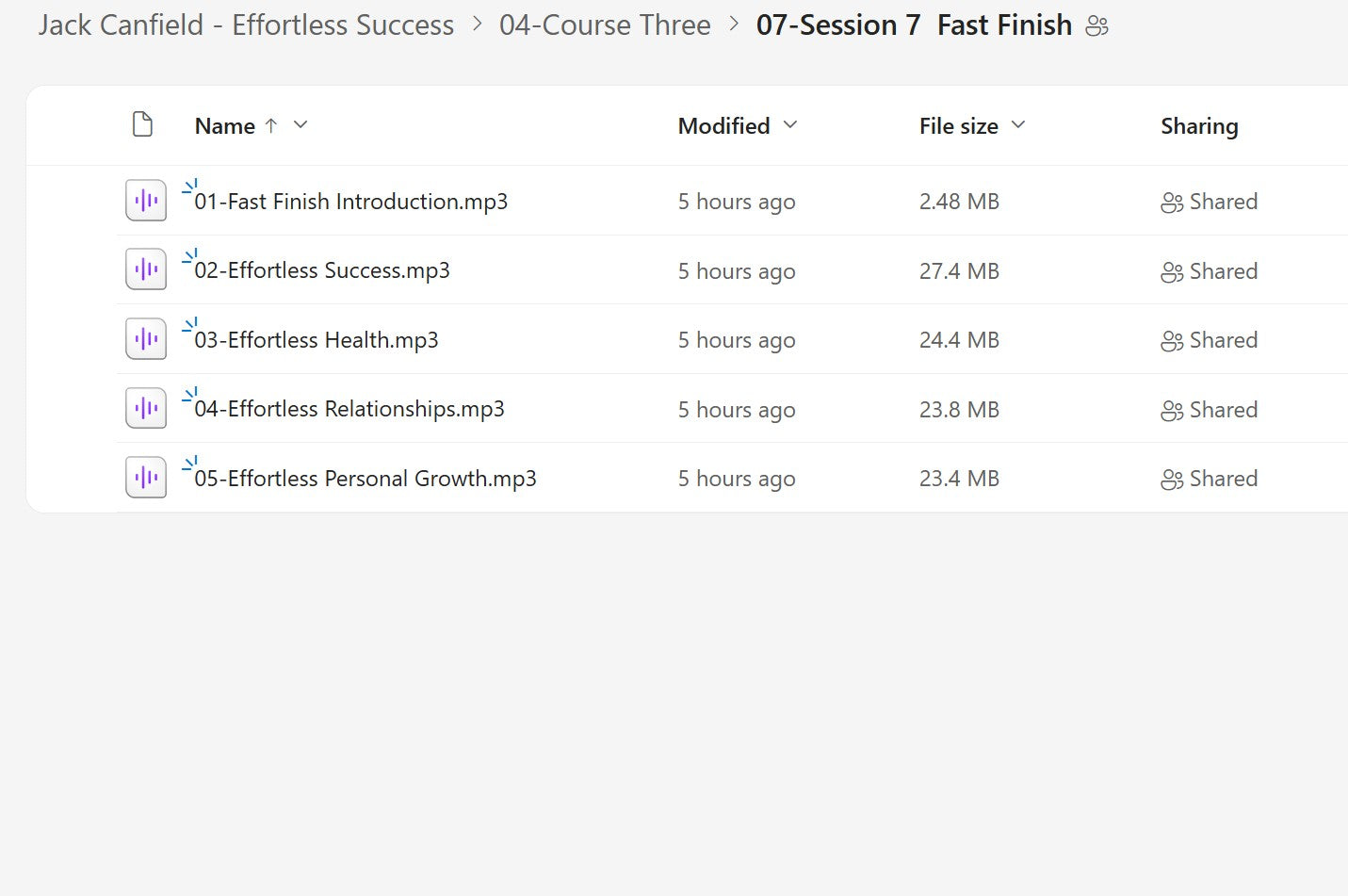1348x896 pixels.
Task: Select the audio icon for 05-Effortless Personal Growth.mp3
Action: pyautogui.click(x=145, y=477)
